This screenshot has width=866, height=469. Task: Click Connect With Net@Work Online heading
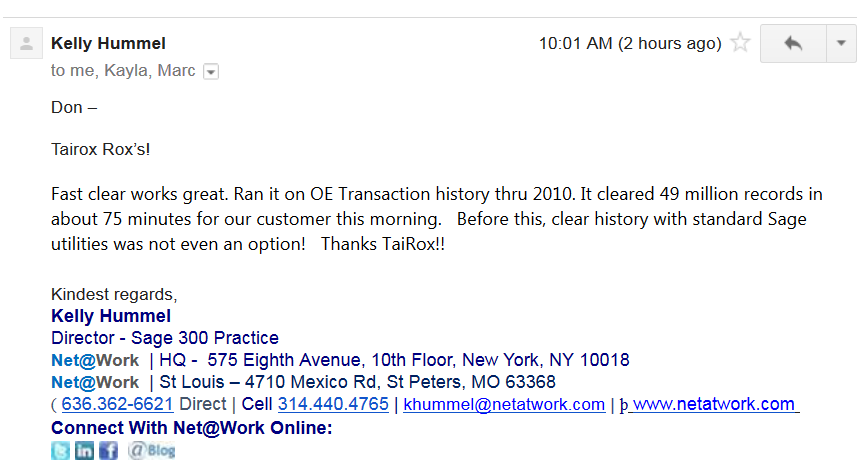192,428
